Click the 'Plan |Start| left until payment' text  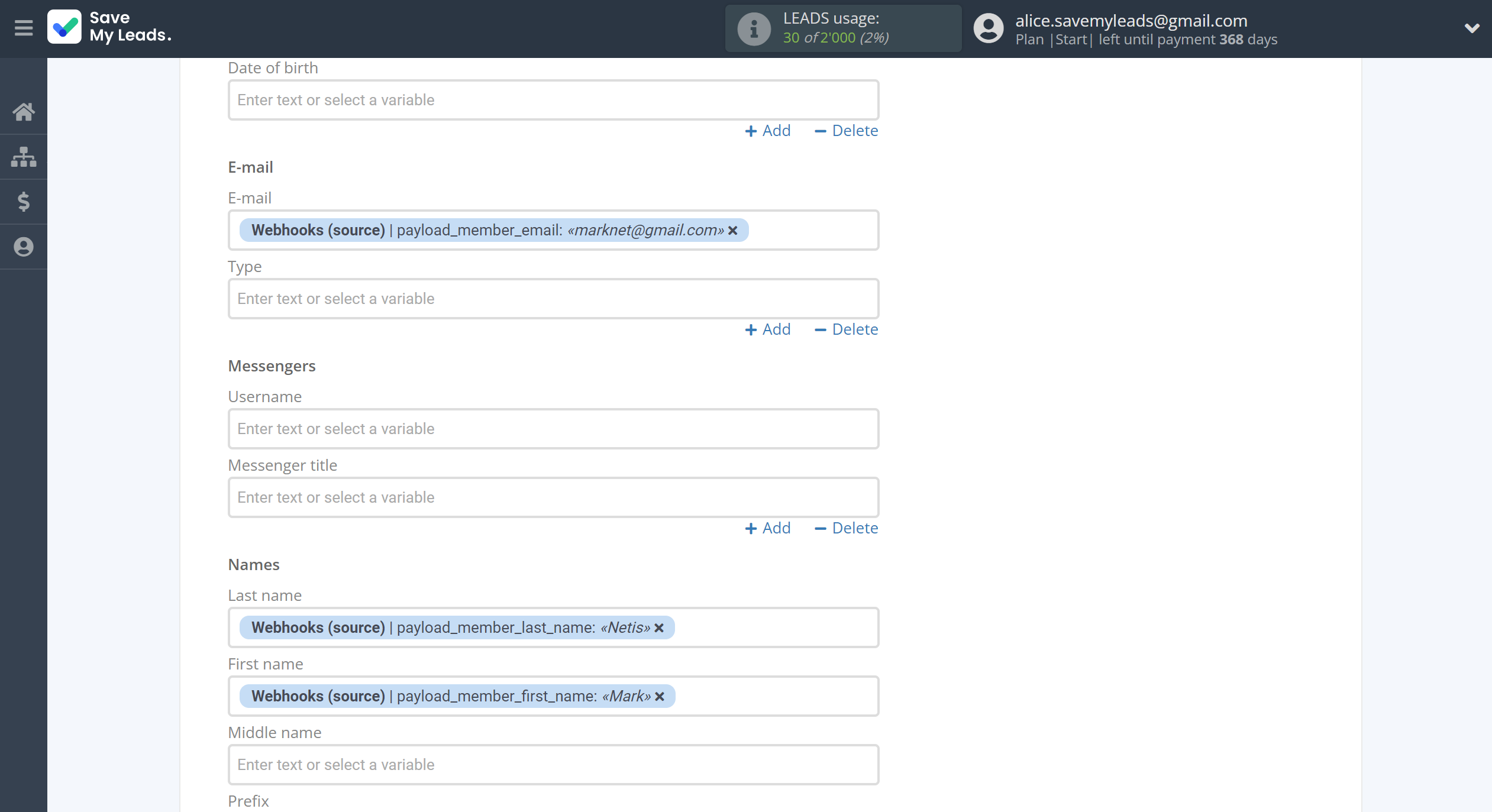[1115, 40]
